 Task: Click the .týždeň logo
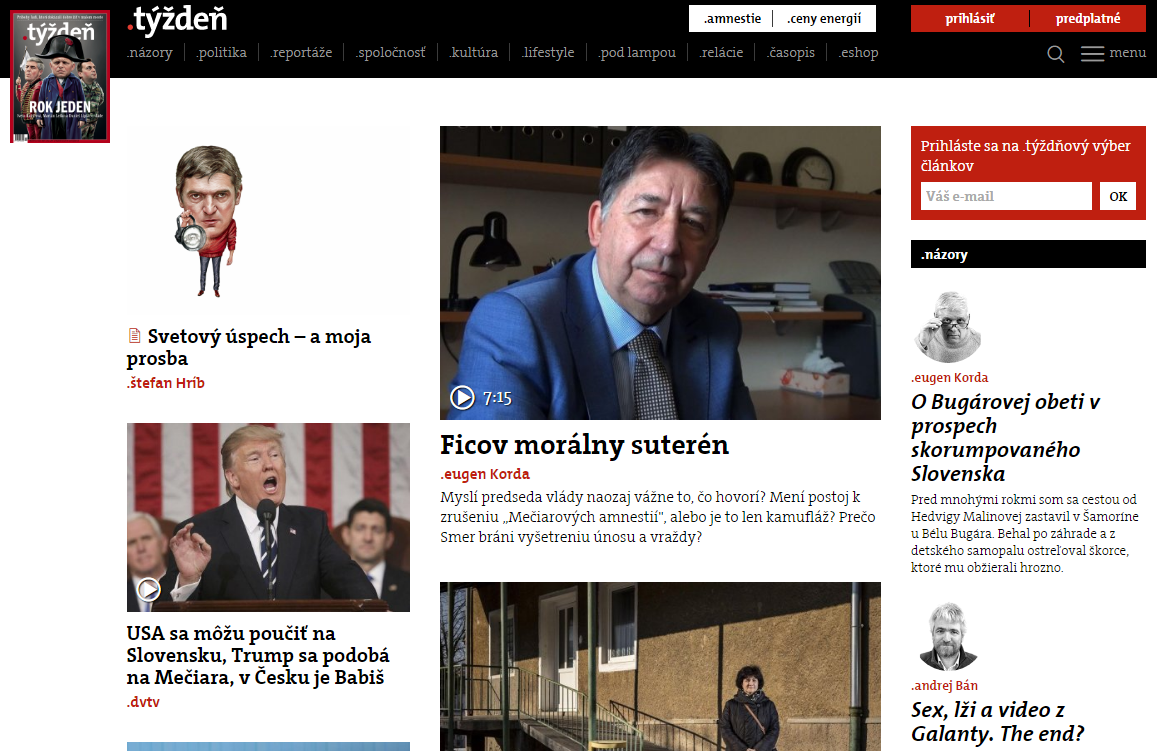(177, 20)
